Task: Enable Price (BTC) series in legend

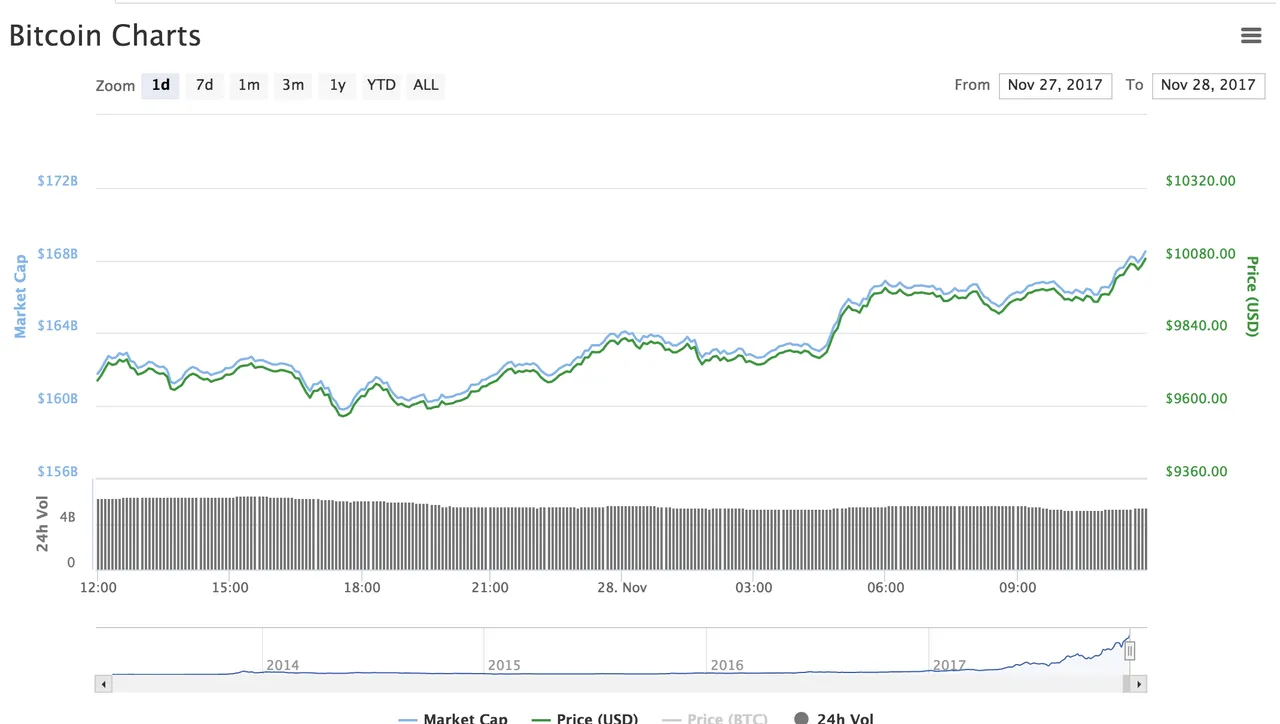Action: [716, 718]
